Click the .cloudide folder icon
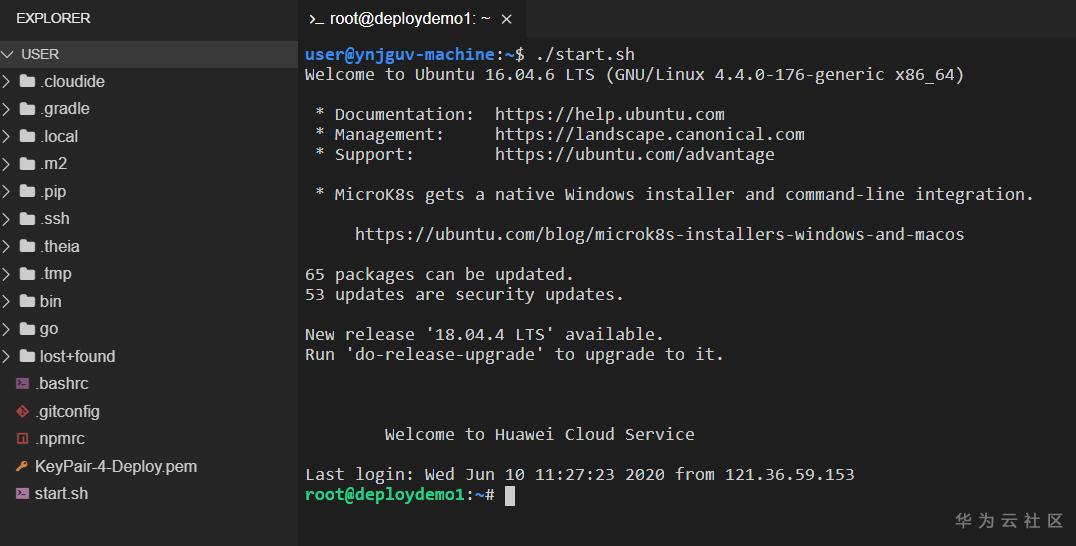This screenshot has height=546, width=1076. coord(27,81)
